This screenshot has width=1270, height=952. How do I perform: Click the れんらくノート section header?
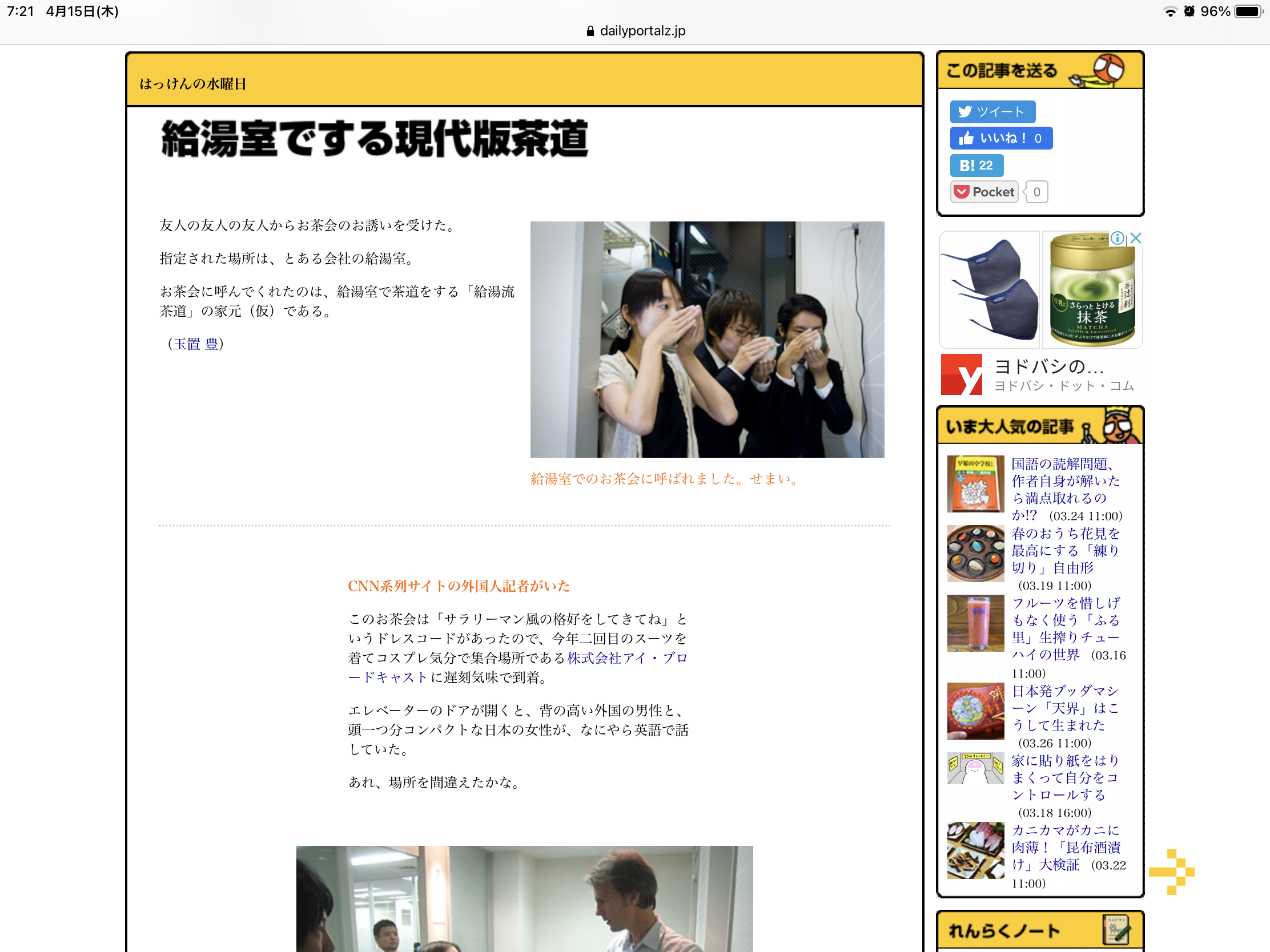[1040, 930]
